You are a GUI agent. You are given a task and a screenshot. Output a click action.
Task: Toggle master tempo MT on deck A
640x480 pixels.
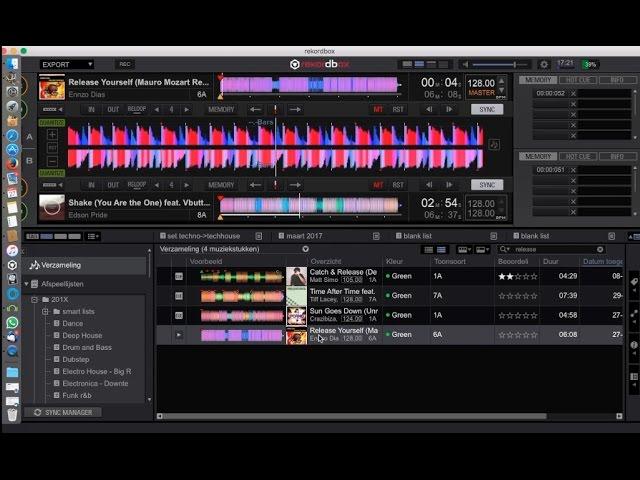(x=378, y=109)
